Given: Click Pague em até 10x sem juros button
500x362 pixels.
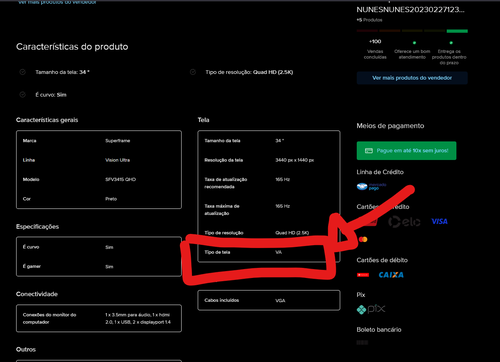Looking at the screenshot, I should point(406,151).
